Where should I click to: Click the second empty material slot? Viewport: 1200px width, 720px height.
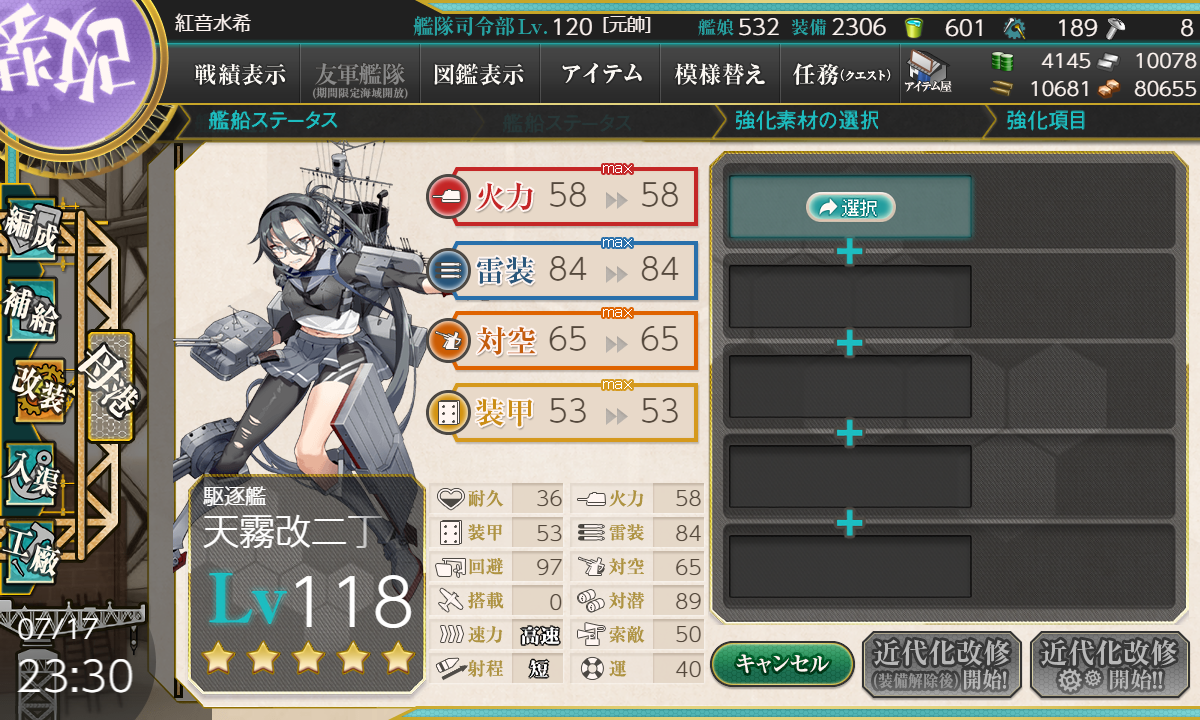[x=850, y=296]
